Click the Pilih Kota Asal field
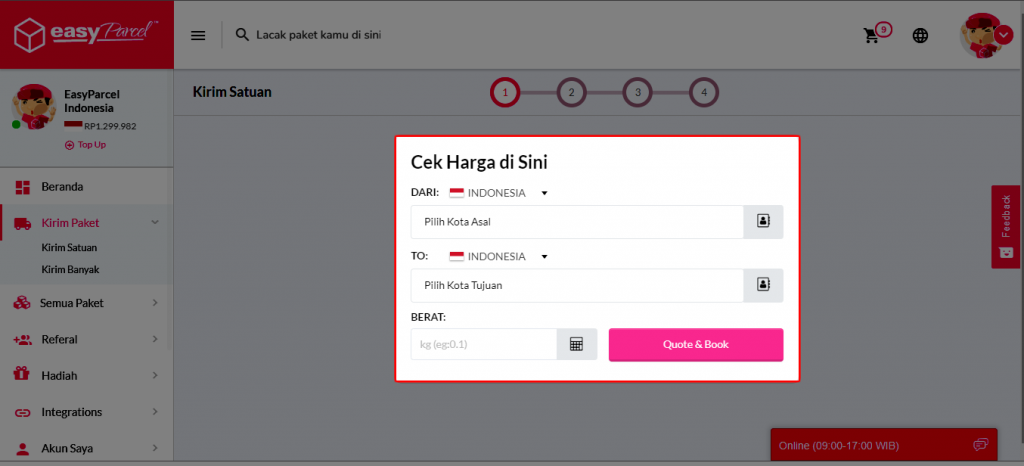The width and height of the screenshot is (1024, 466). click(x=577, y=222)
